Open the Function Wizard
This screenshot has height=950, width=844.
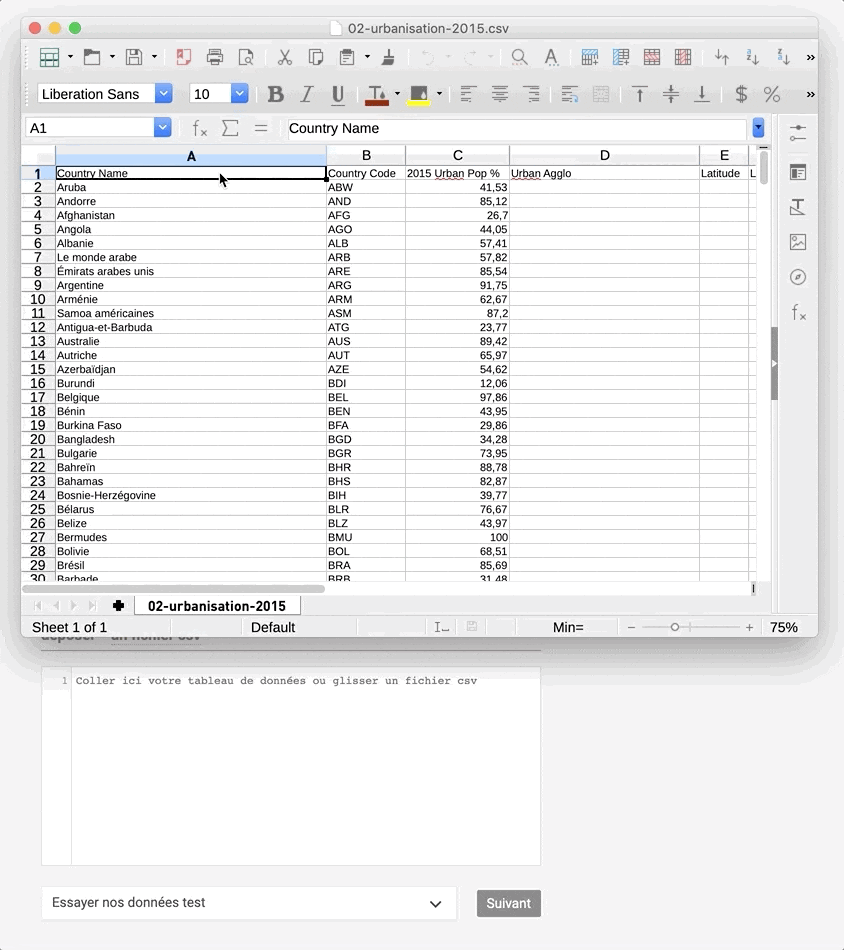tap(199, 128)
